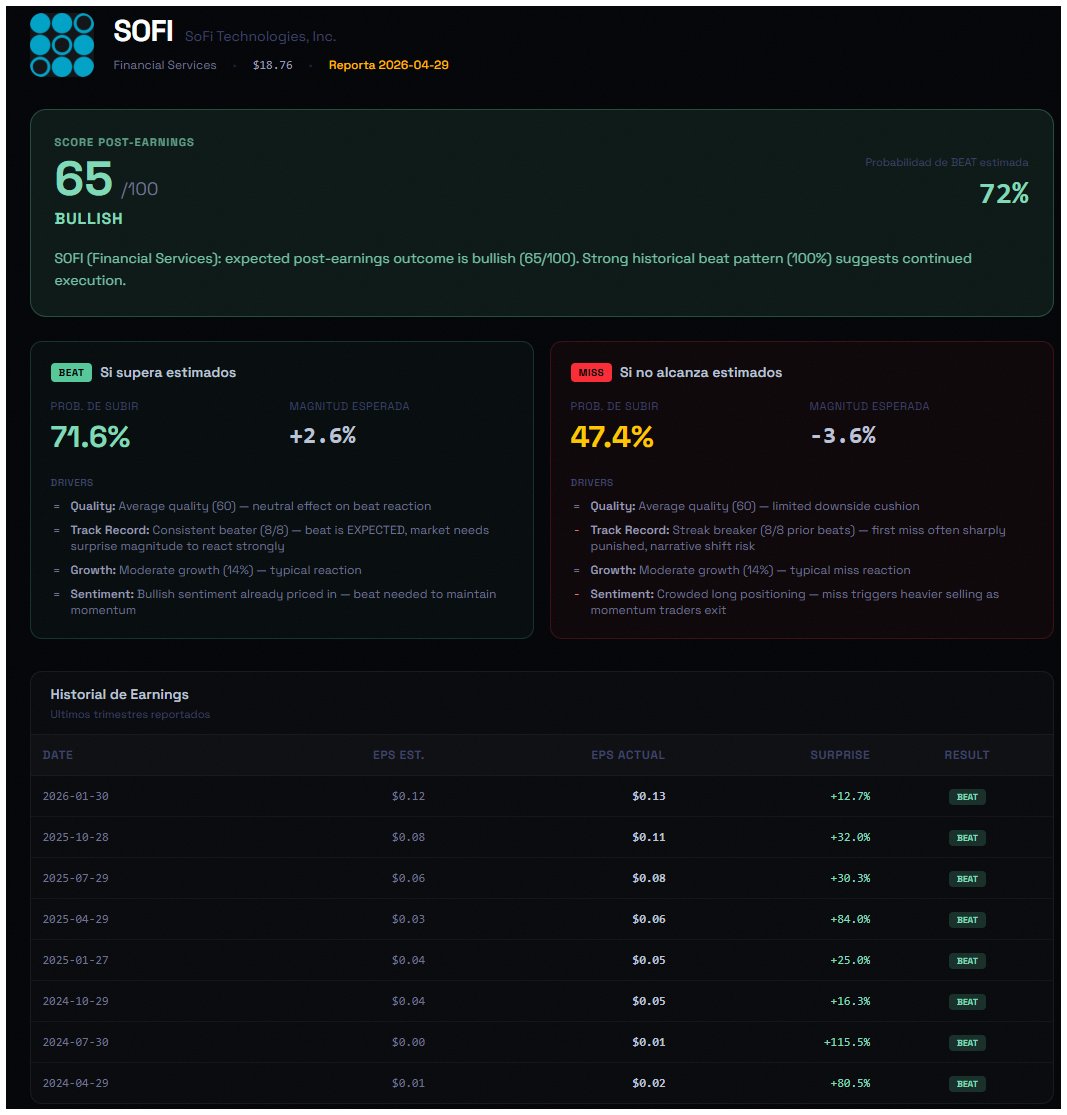Click the BEAT badge in the 2024-07-30 row
This screenshot has height=1115, width=1067.
pos(967,1043)
